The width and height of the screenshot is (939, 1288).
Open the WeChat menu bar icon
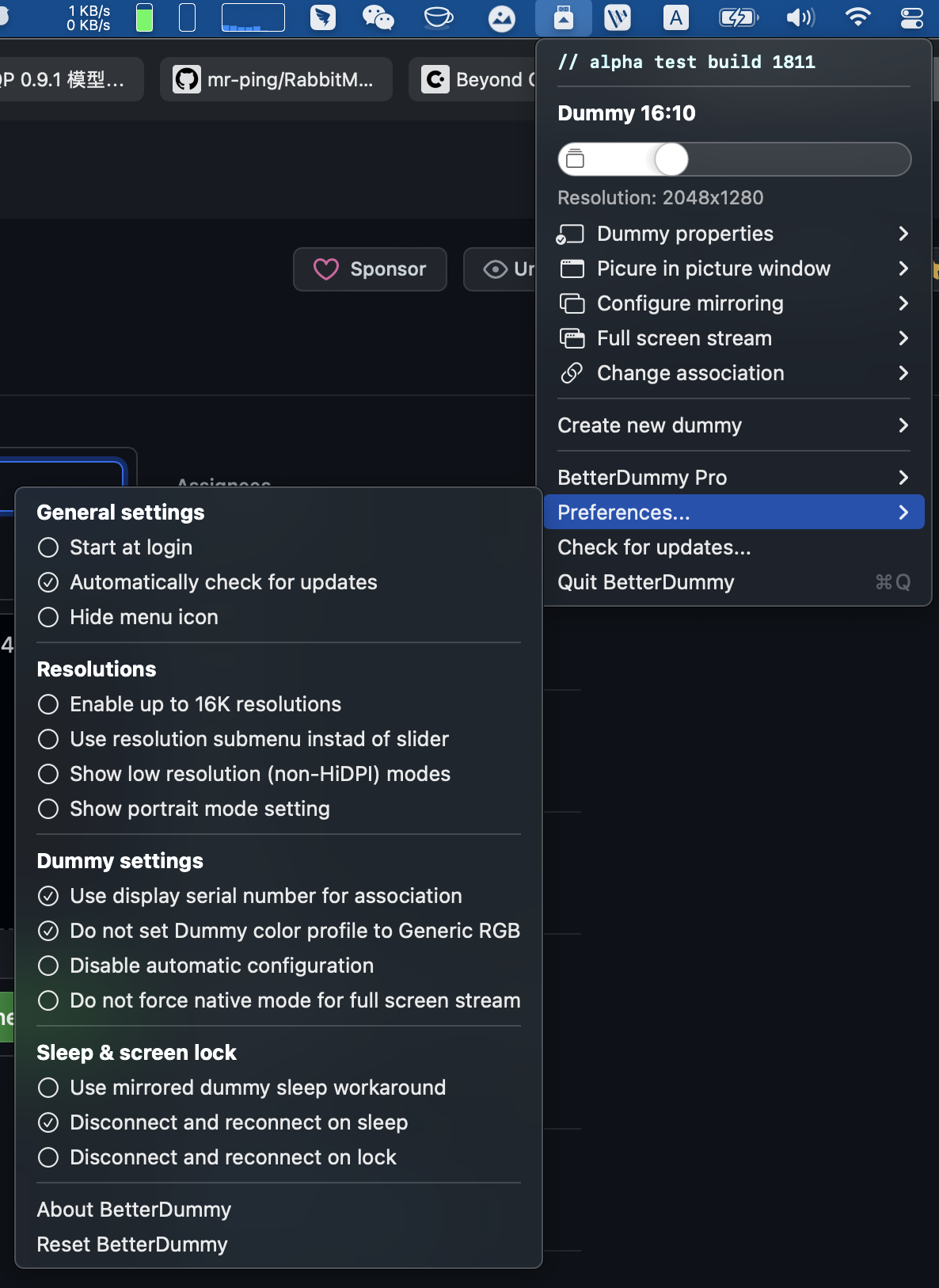click(x=378, y=17)
